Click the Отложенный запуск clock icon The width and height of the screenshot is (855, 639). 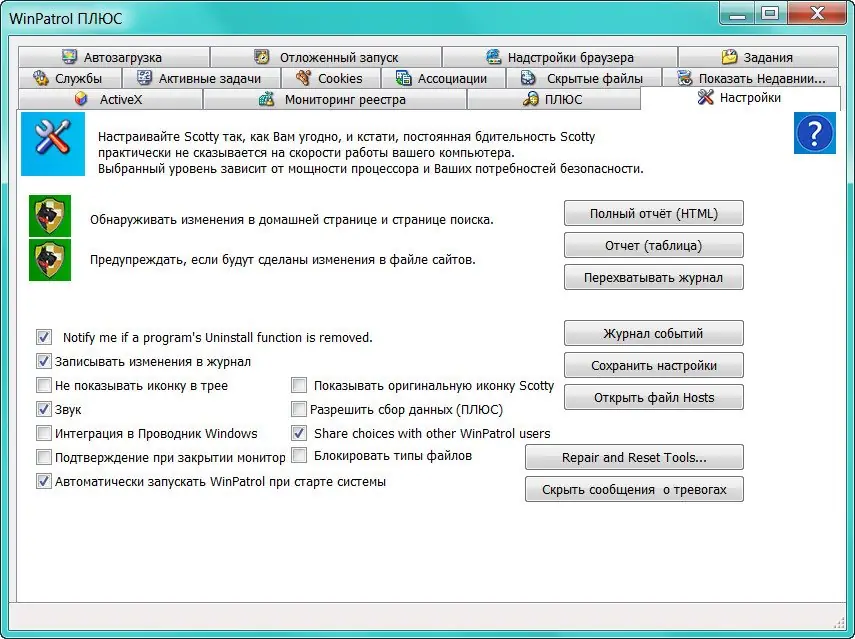click(x=262, y=57)
